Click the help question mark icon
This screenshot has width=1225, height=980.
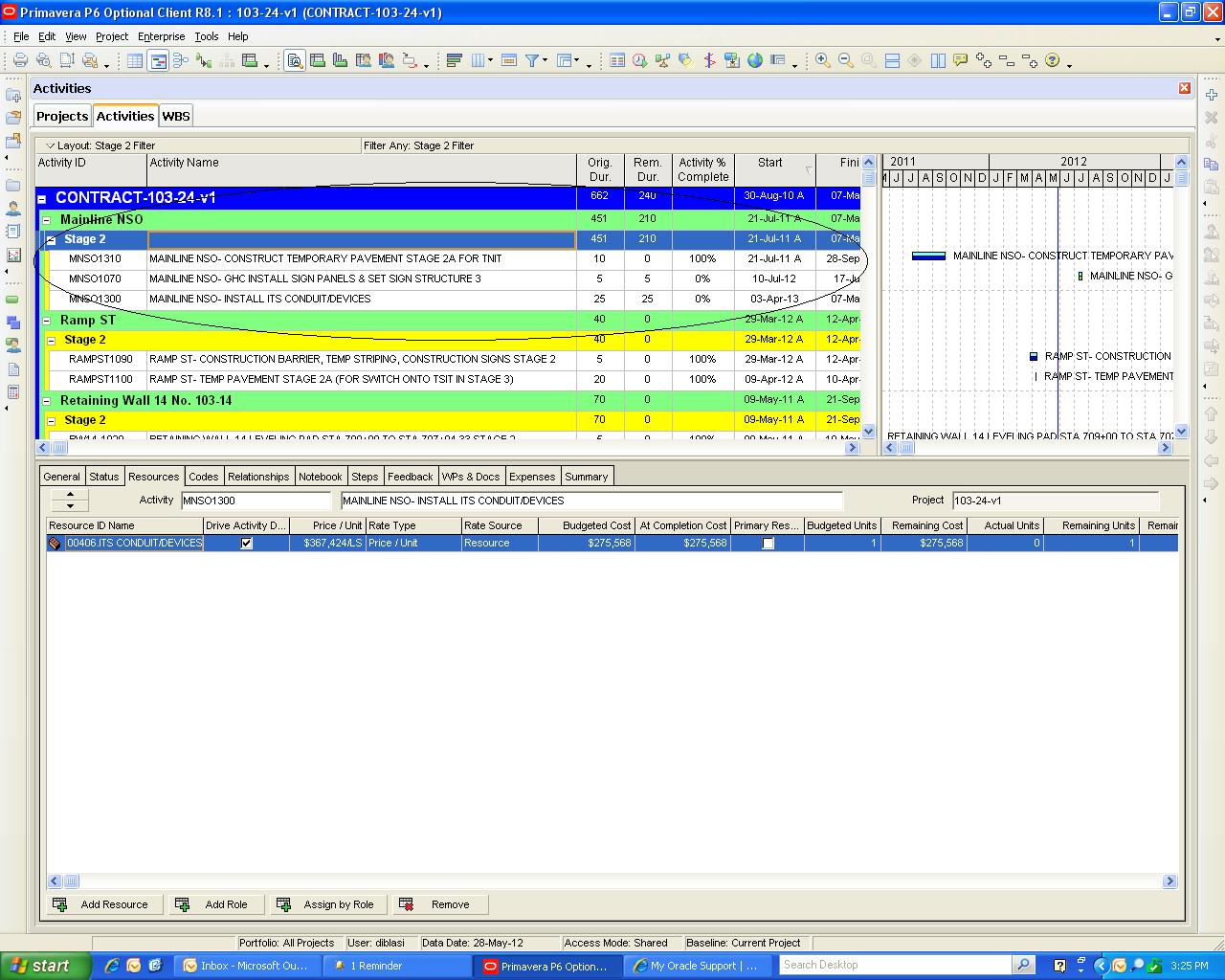pyautogui.click(x=1053, y=60)
